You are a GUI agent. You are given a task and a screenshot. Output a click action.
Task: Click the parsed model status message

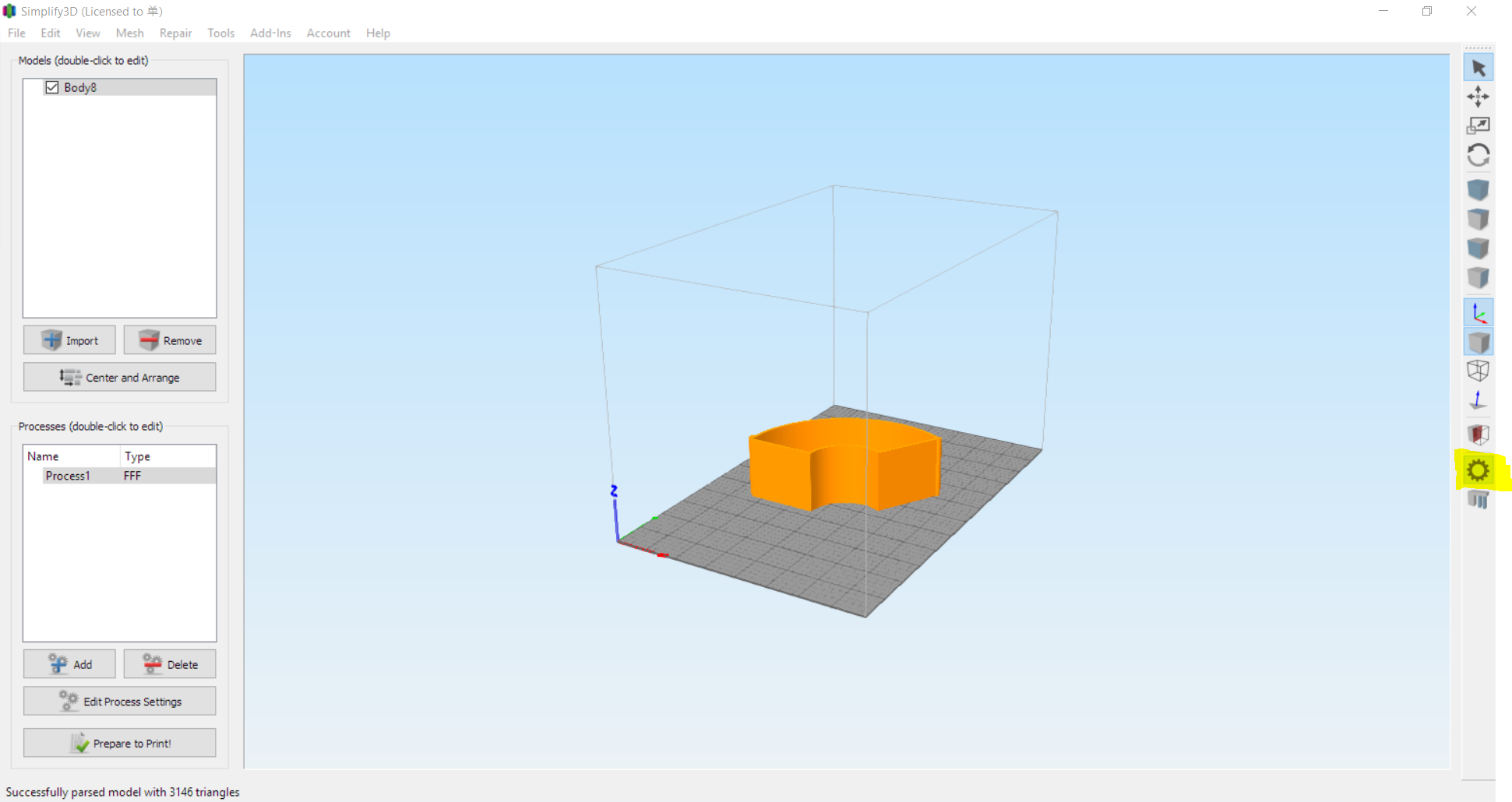(123, 792)
